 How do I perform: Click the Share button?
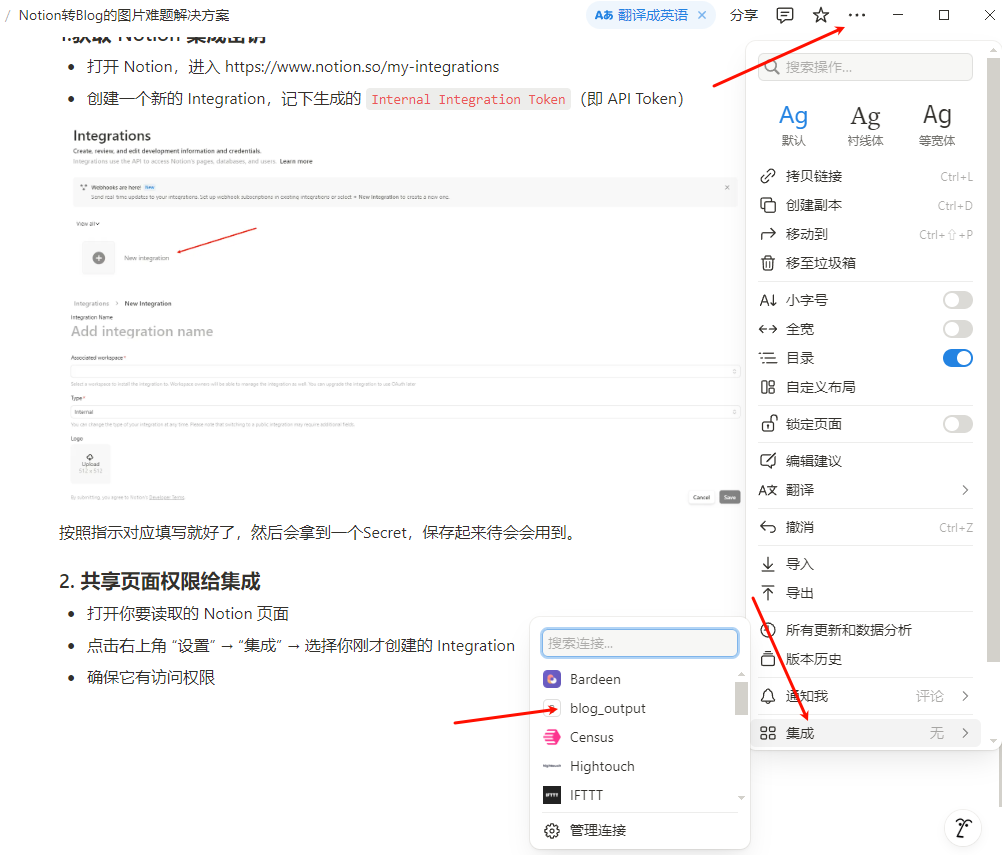(744, 15)
